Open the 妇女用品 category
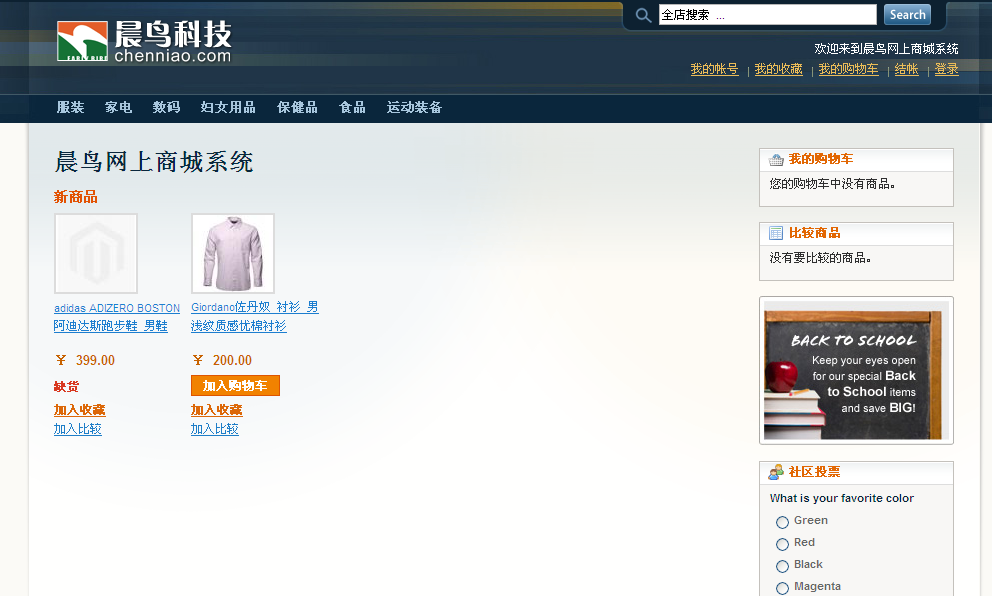Screen dimensions: 992x596 [x=228, y=108]
